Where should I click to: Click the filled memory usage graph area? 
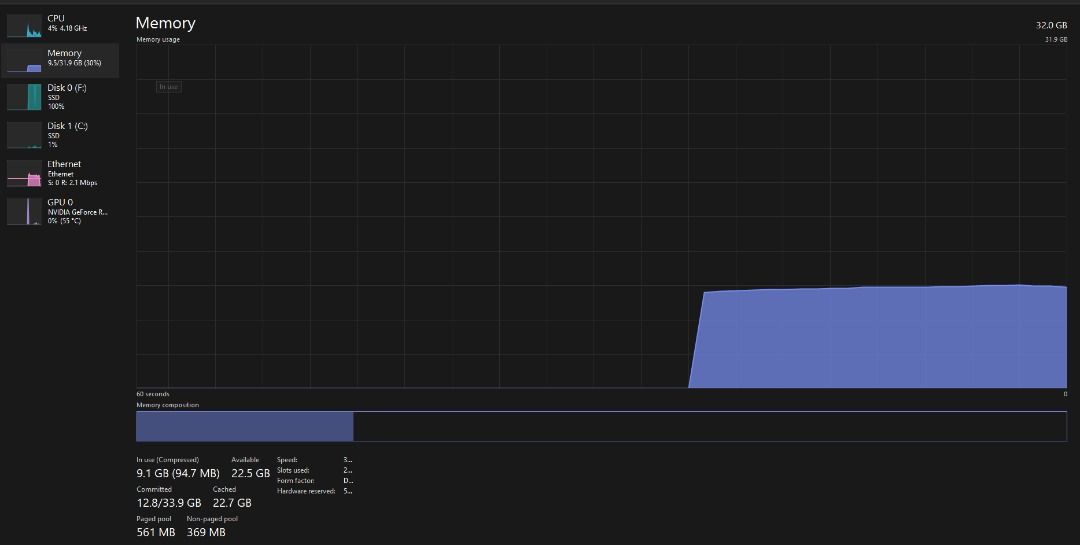coord(880,338)
